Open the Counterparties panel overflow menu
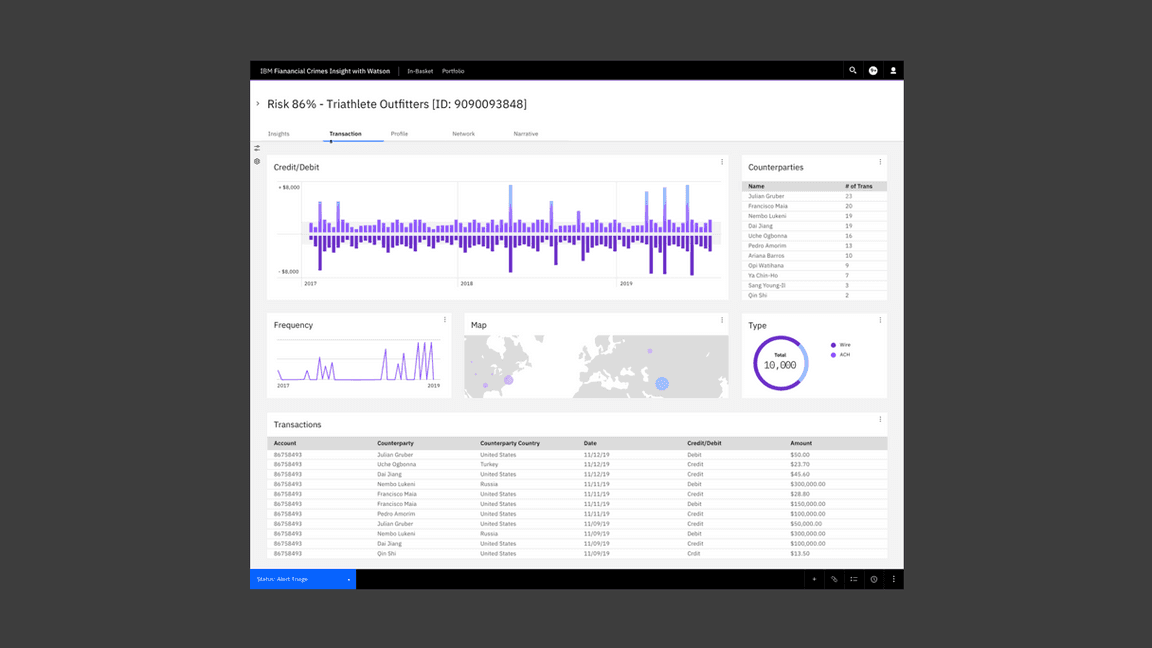This screenshot has height=648, width=1152. tap(880, 162)
